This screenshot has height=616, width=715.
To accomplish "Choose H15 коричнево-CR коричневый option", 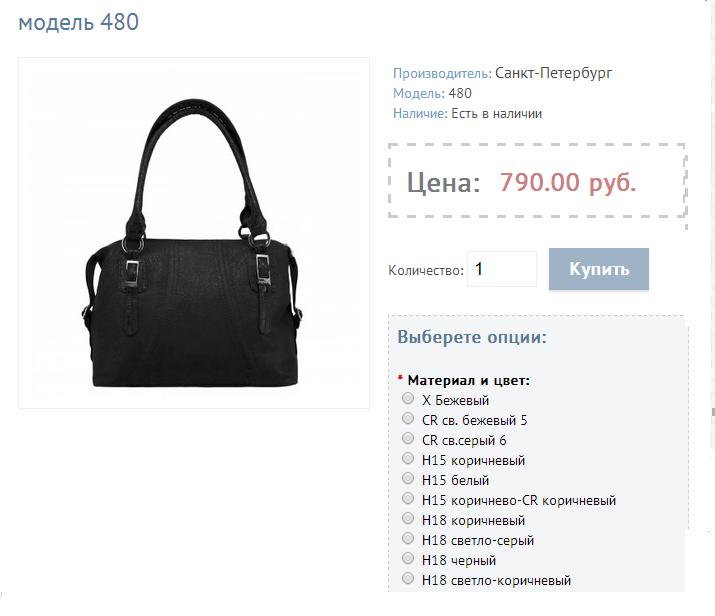I will (408, 498).
